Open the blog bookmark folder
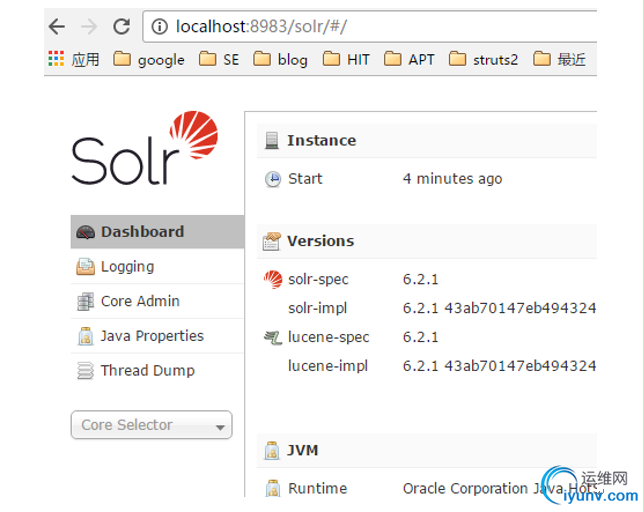 [281, 60]
